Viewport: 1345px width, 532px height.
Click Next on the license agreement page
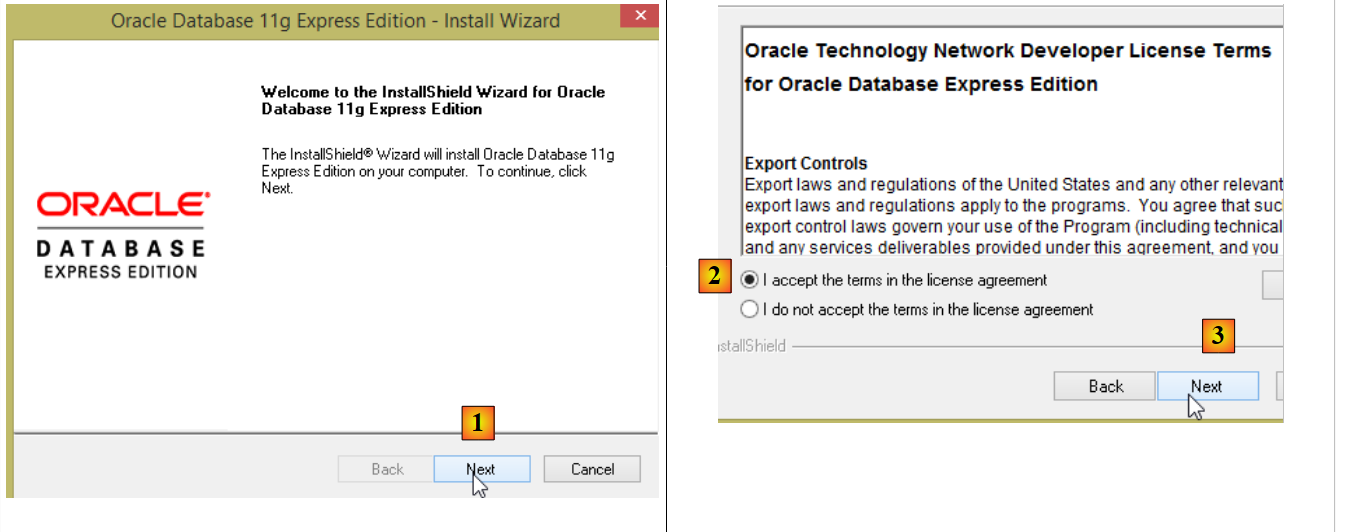pyautogui.click(x=1207, y=386)
